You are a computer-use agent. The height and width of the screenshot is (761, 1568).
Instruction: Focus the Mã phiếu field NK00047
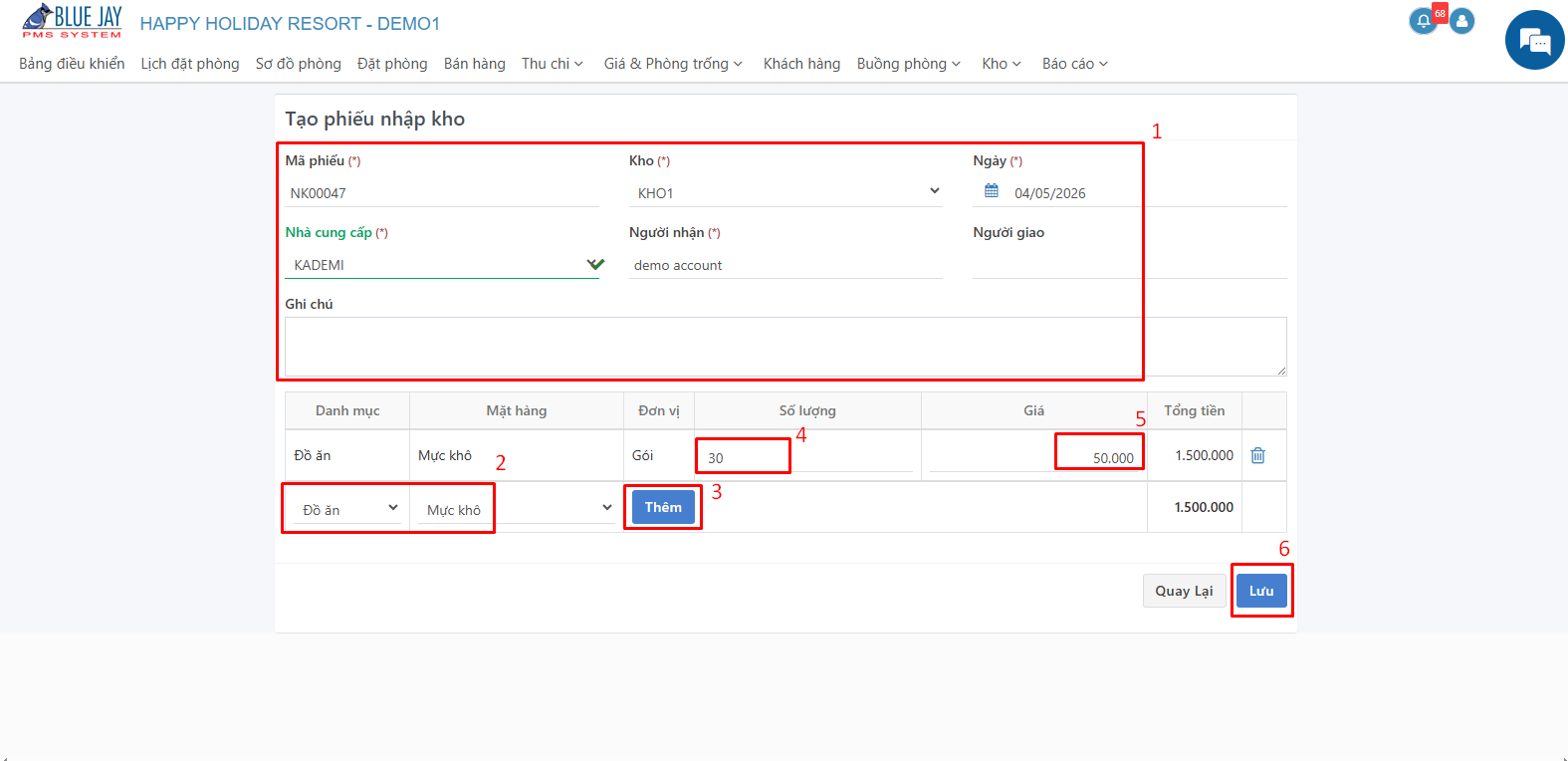click(442, 193)
